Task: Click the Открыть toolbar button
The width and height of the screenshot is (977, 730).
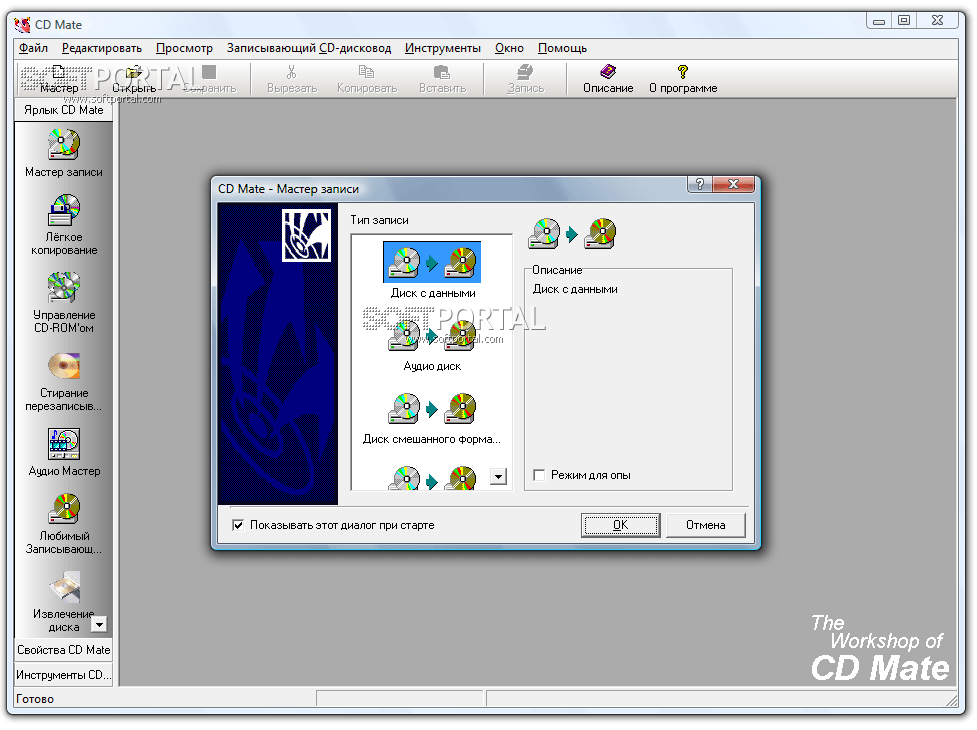Action: pyautogui.click(x=134, y=80)
